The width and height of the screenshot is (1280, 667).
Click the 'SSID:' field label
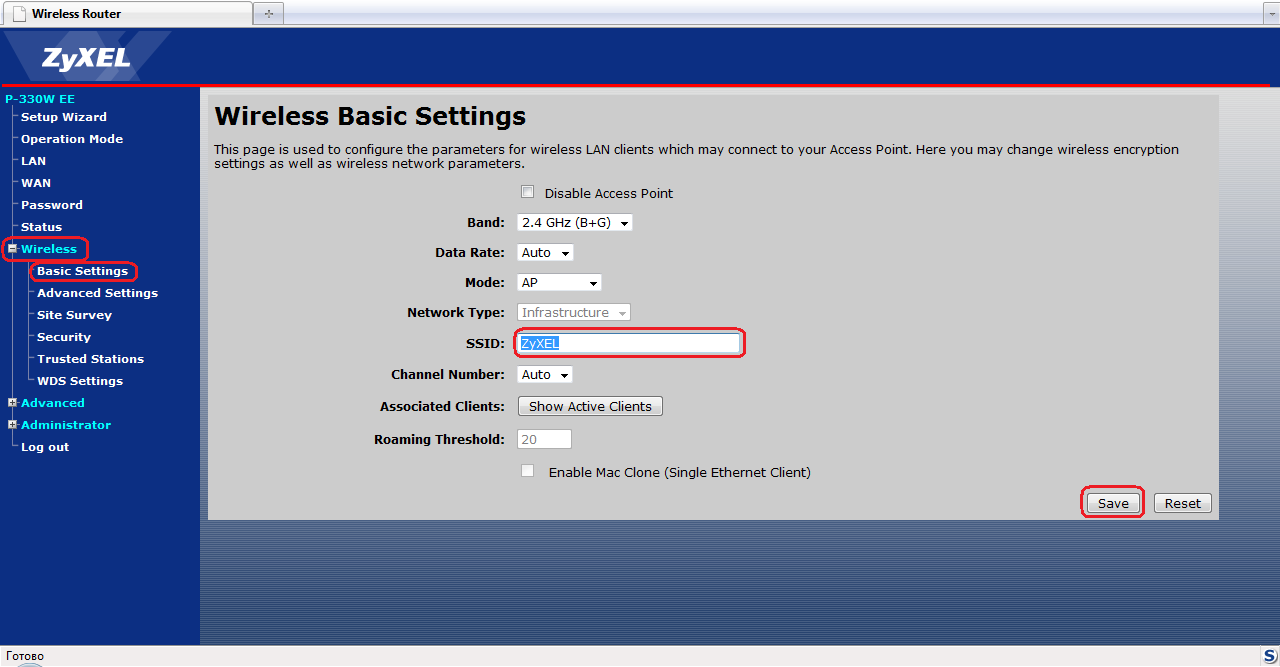[485, 344]
